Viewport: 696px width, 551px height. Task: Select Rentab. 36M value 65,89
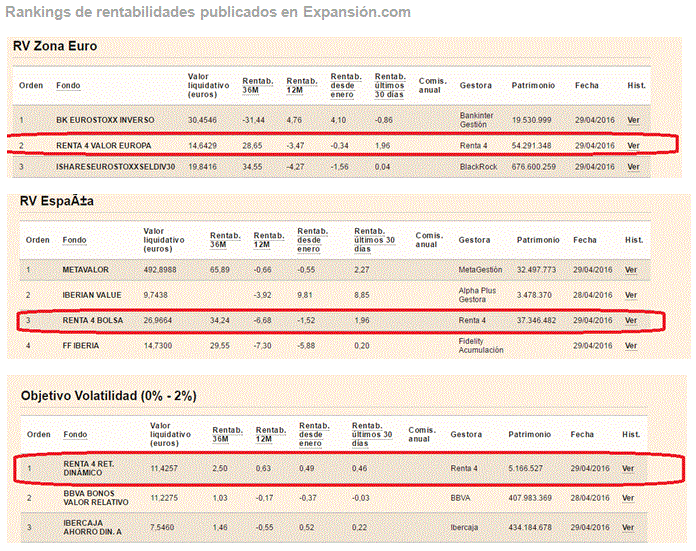pos(220,270)
